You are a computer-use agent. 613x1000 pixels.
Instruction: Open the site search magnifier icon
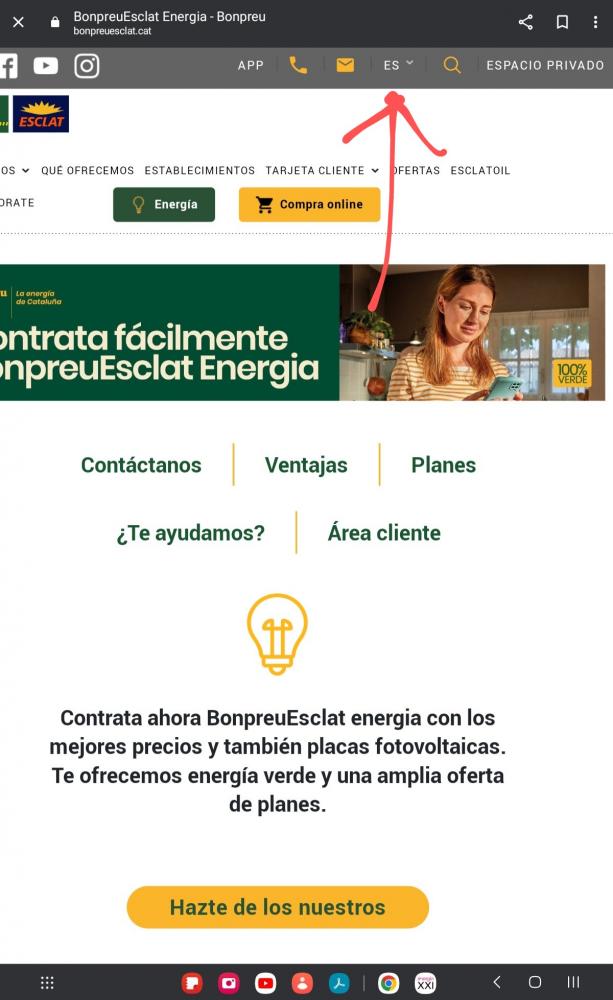pyautogui.click(x=452, y=65)
